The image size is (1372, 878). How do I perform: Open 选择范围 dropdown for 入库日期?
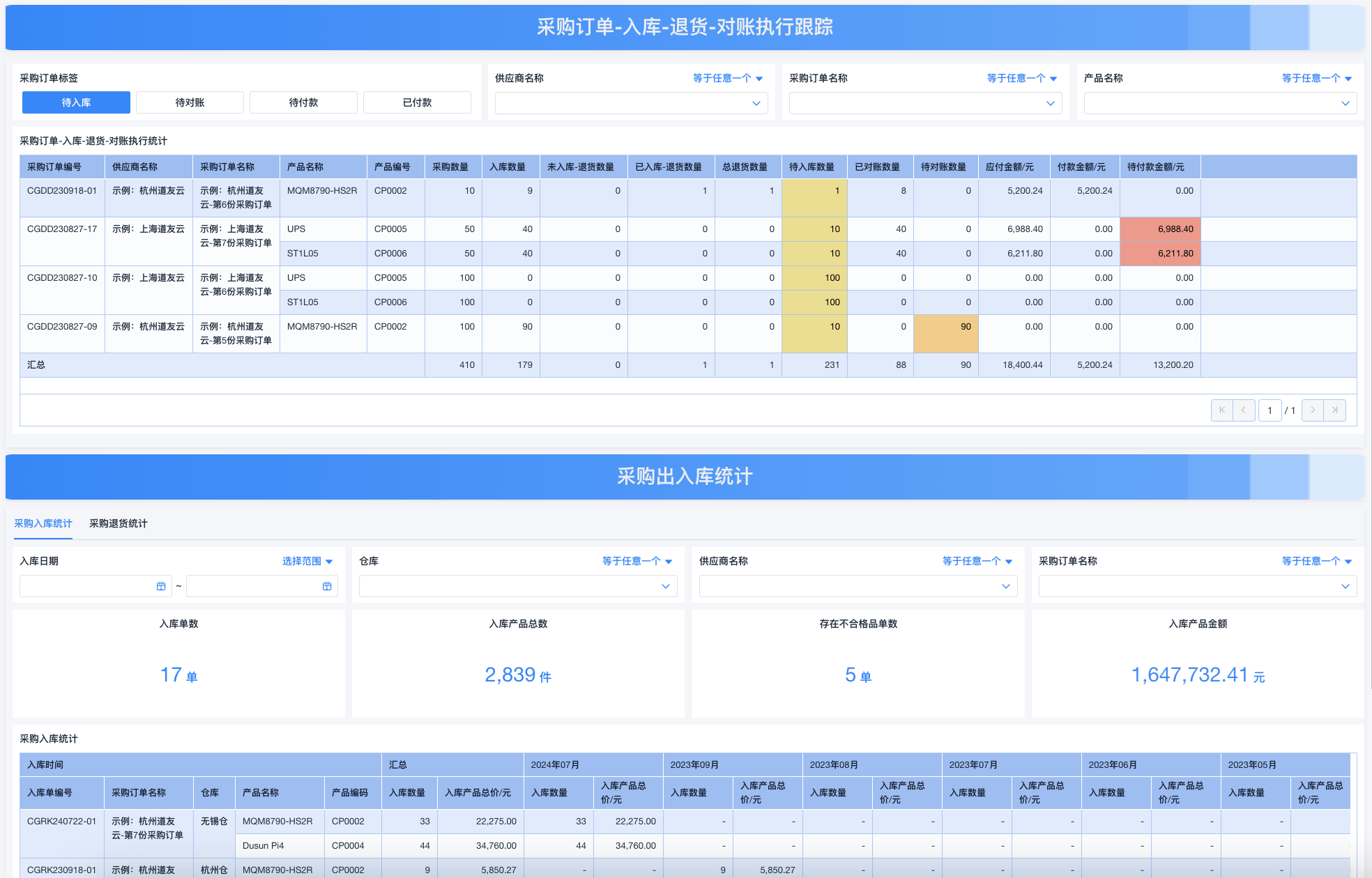(307, 560)
